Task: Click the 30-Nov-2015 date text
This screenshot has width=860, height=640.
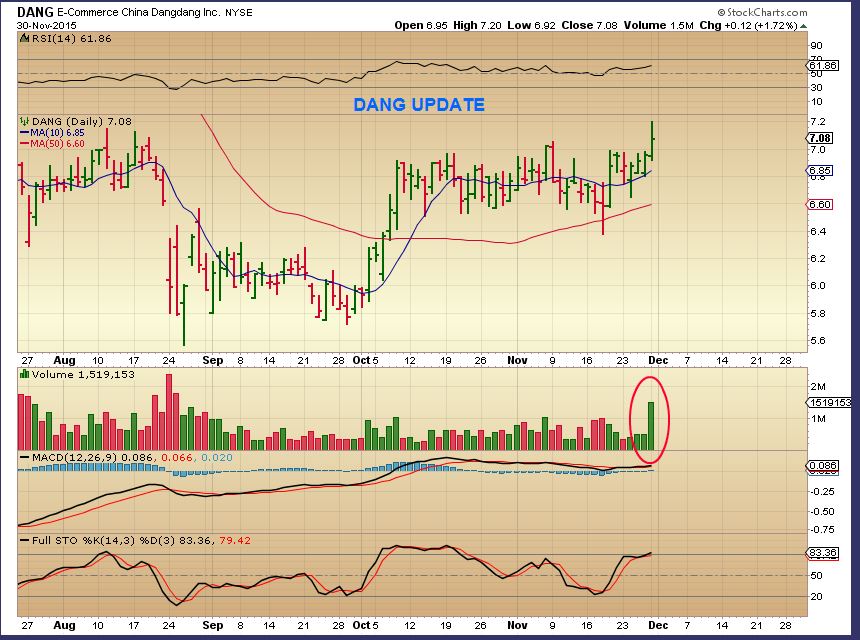Action: pyautogui.click(x=47, y=25)
